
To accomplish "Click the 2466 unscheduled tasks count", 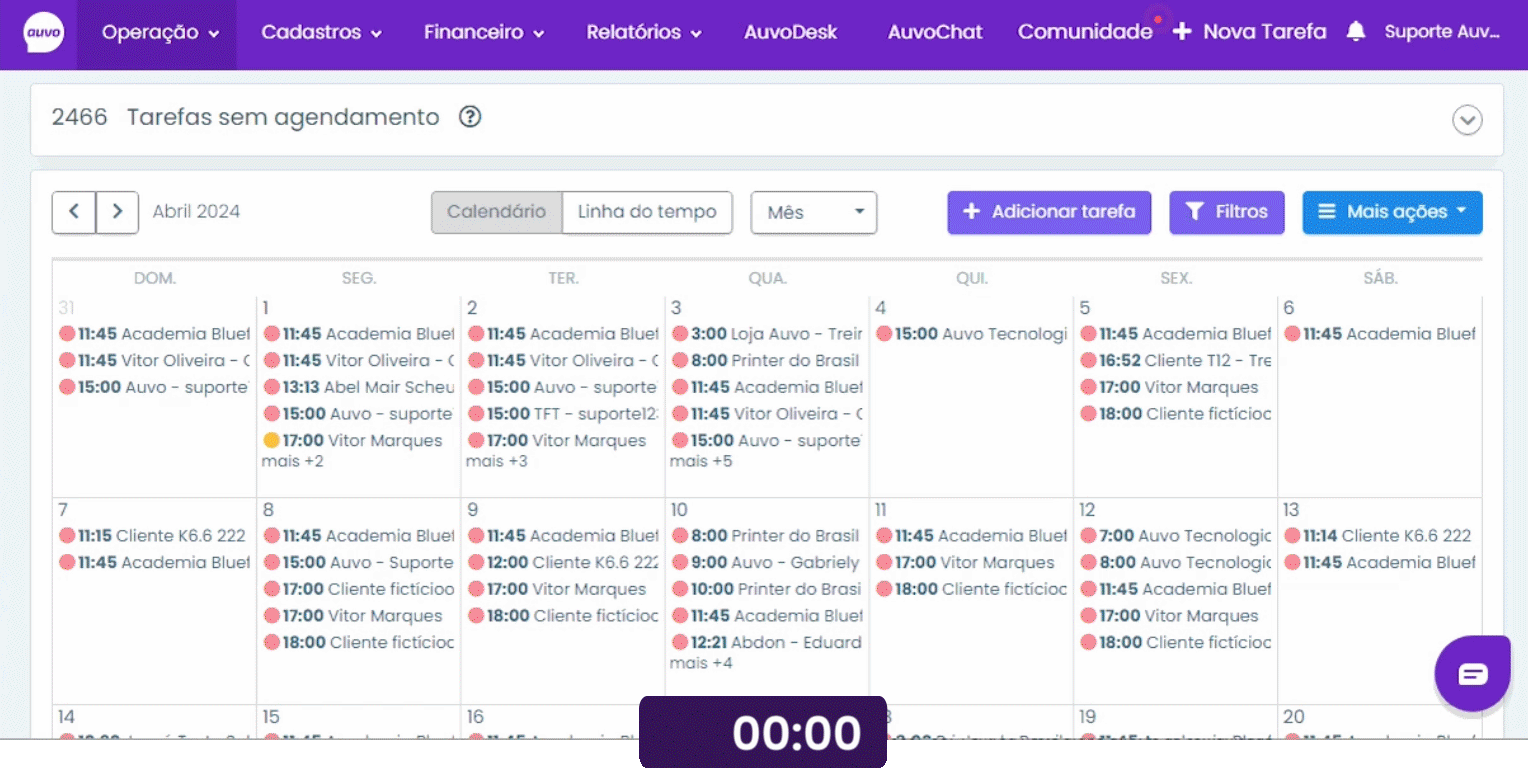I will [80, 117].
